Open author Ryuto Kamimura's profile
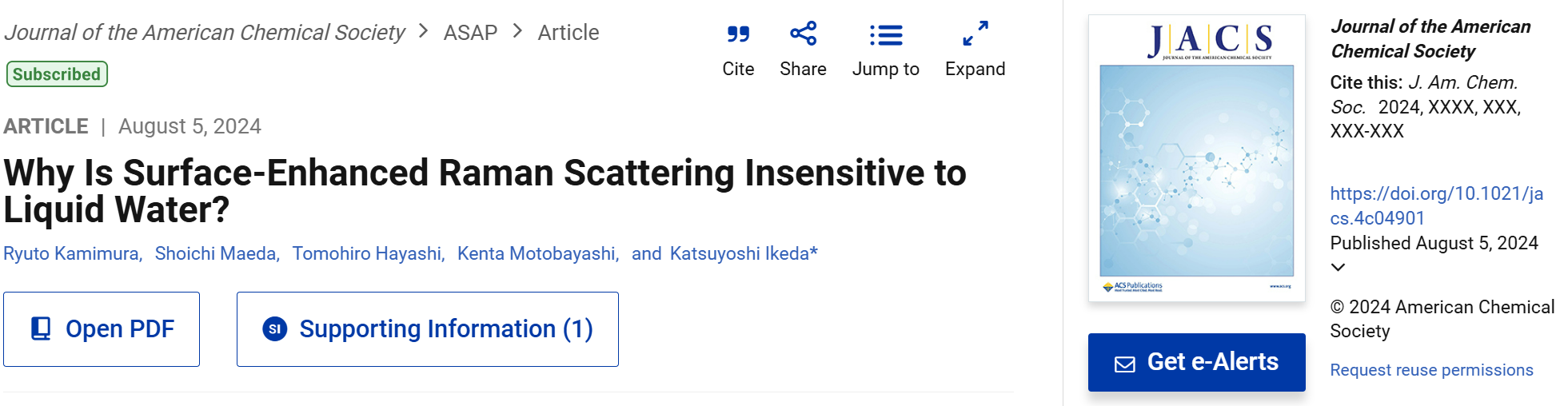Image resolution: width=1568 pixels, height=406 pixels. (x=71, y=253)
